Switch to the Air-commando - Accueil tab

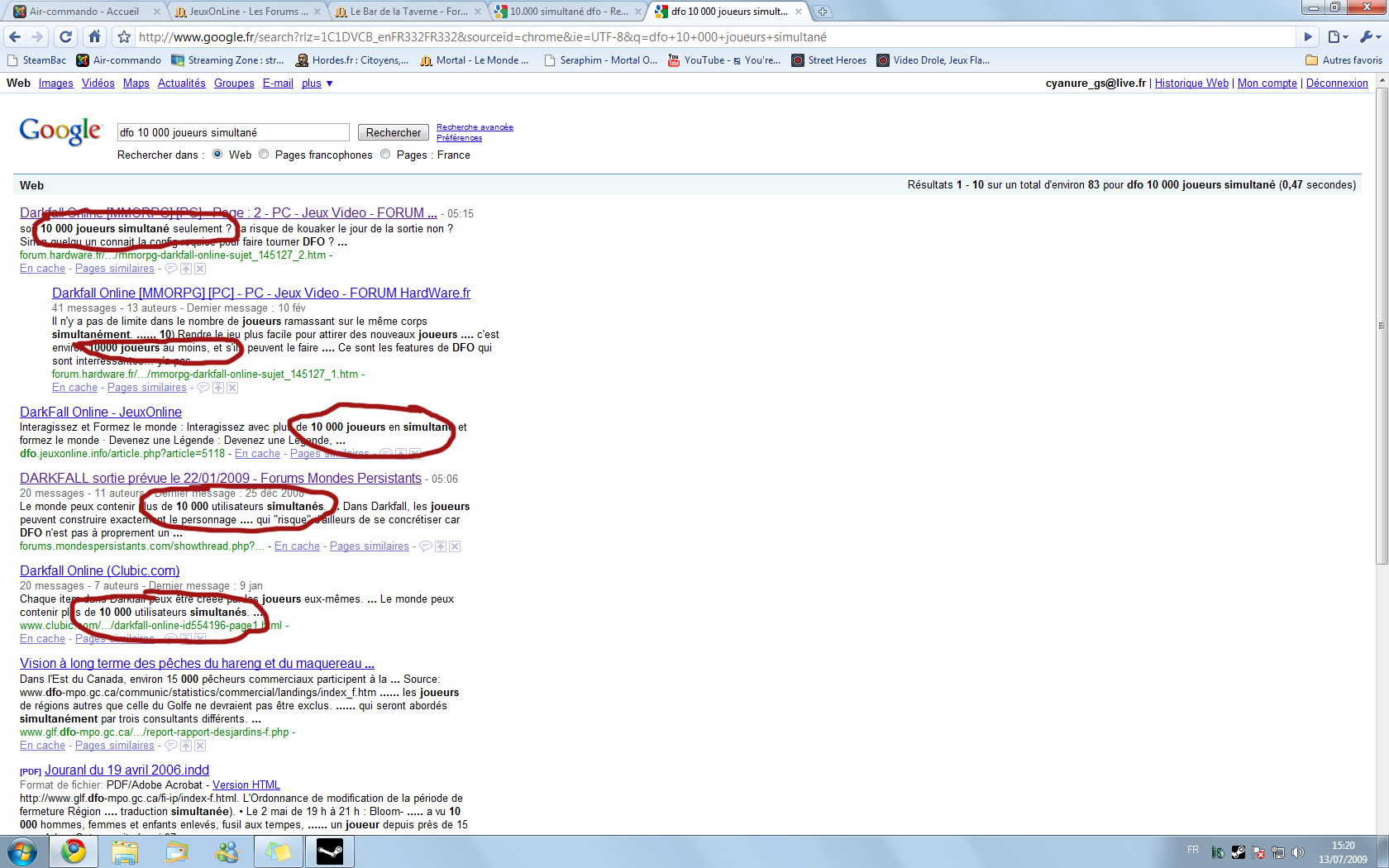[x=84, y=12]
